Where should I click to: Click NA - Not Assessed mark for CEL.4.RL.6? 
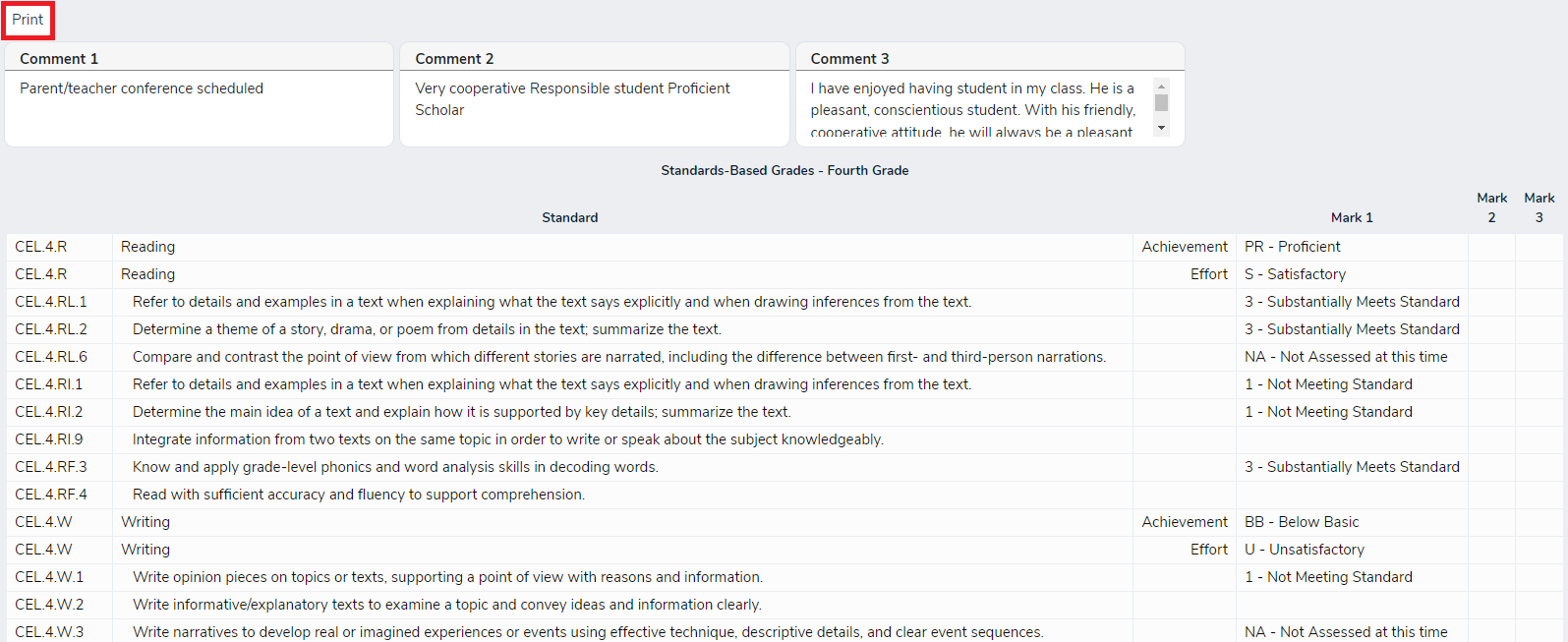pyautogui.click(x=1345, y=357)
